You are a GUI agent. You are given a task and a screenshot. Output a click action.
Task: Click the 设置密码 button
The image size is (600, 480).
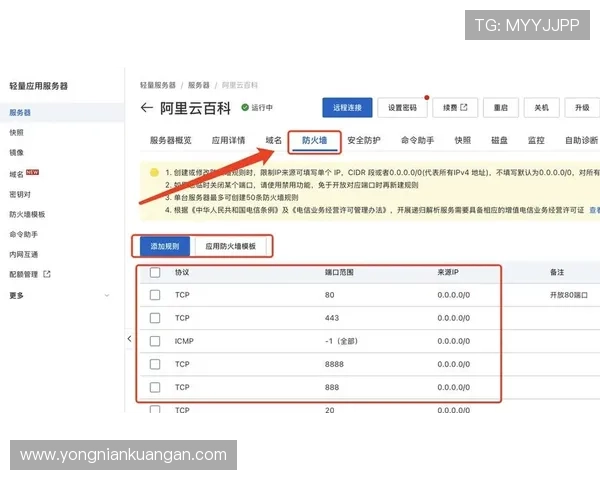point(403,108)
